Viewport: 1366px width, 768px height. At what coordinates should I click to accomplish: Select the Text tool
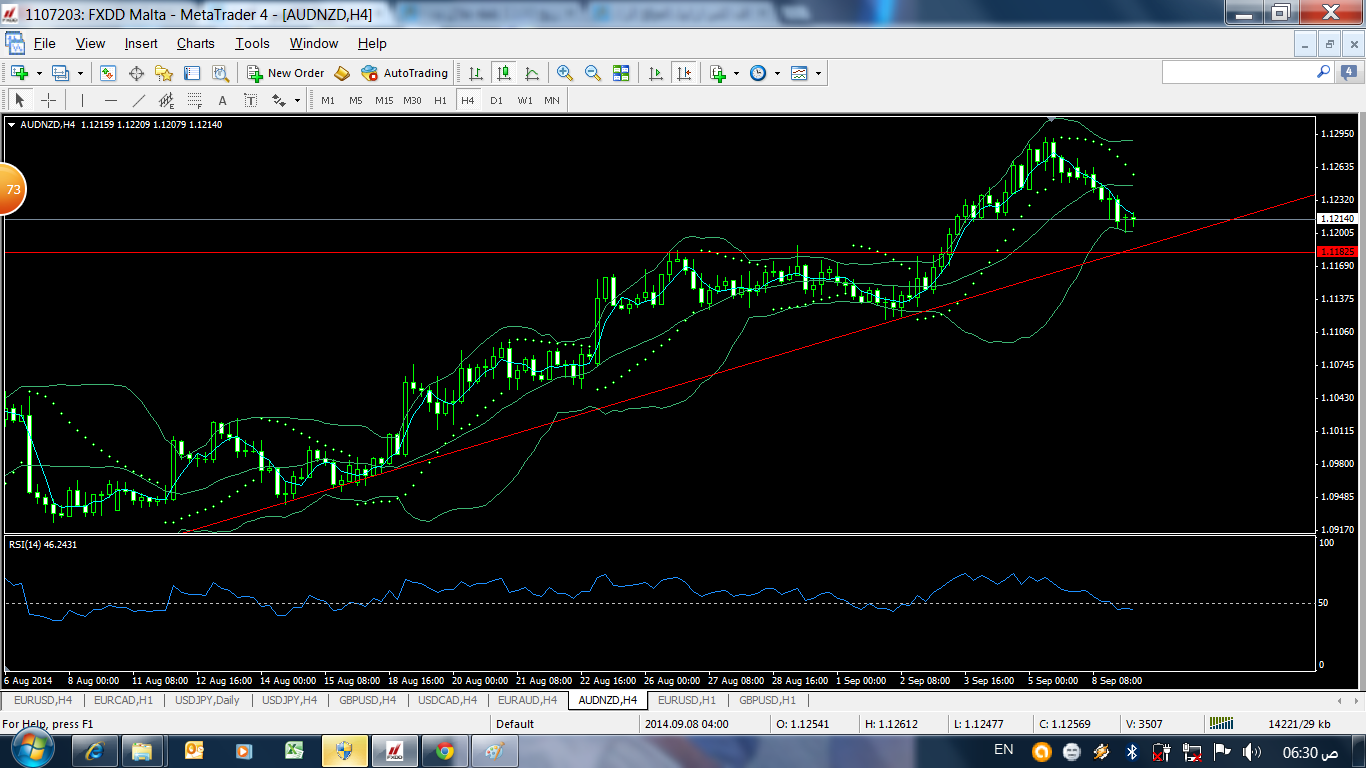coord(222,100)
